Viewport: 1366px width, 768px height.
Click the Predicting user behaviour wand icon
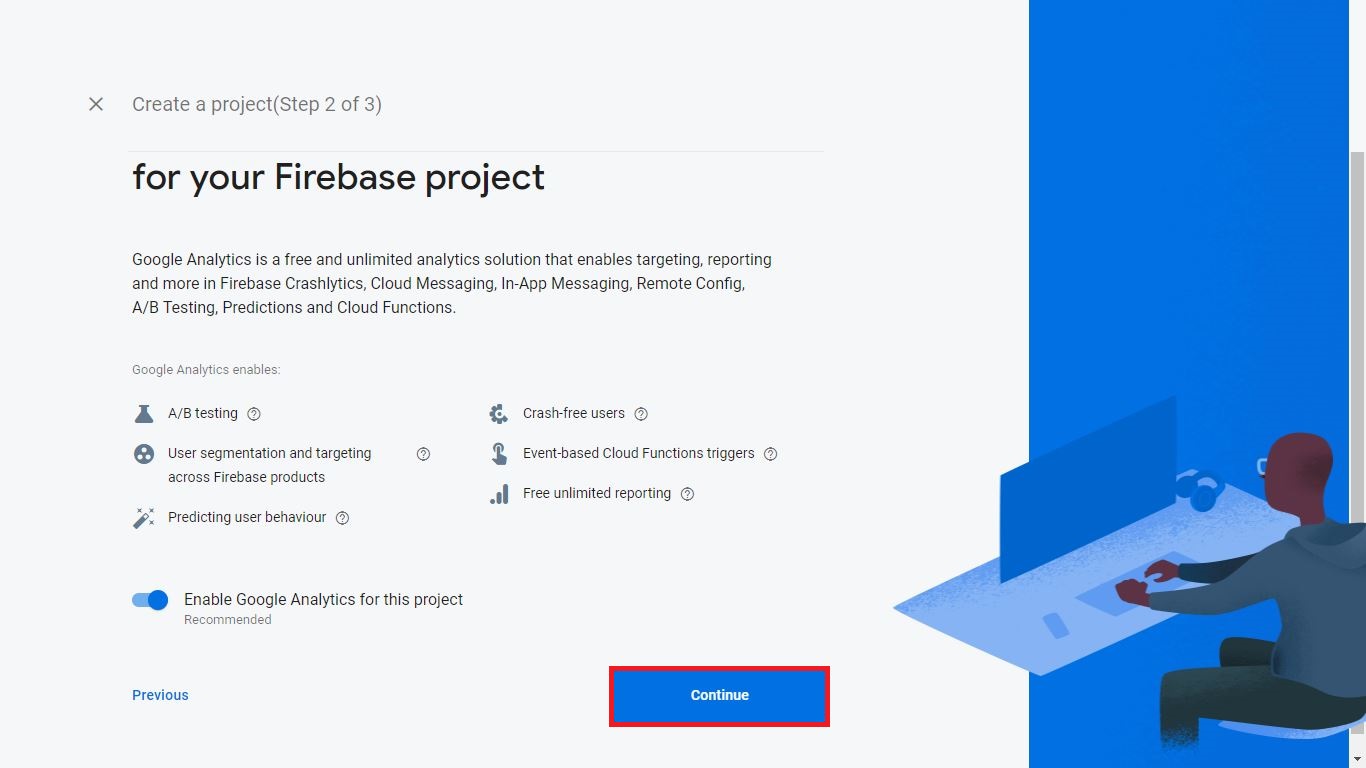[144, 517]
